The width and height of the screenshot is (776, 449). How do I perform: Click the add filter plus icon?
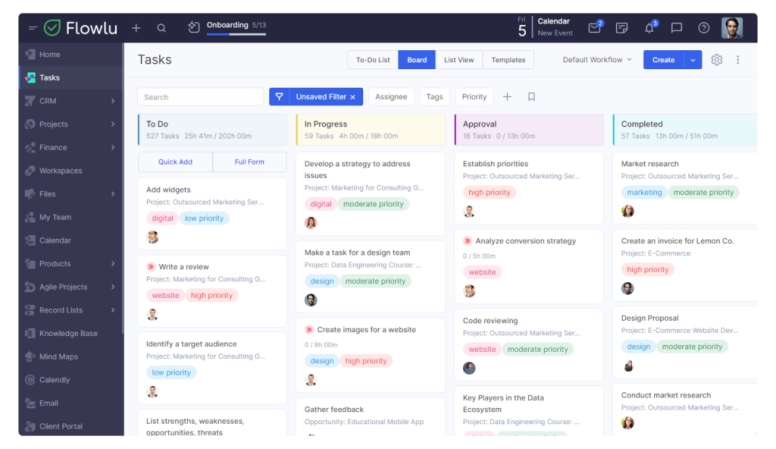tap(507, 97)
